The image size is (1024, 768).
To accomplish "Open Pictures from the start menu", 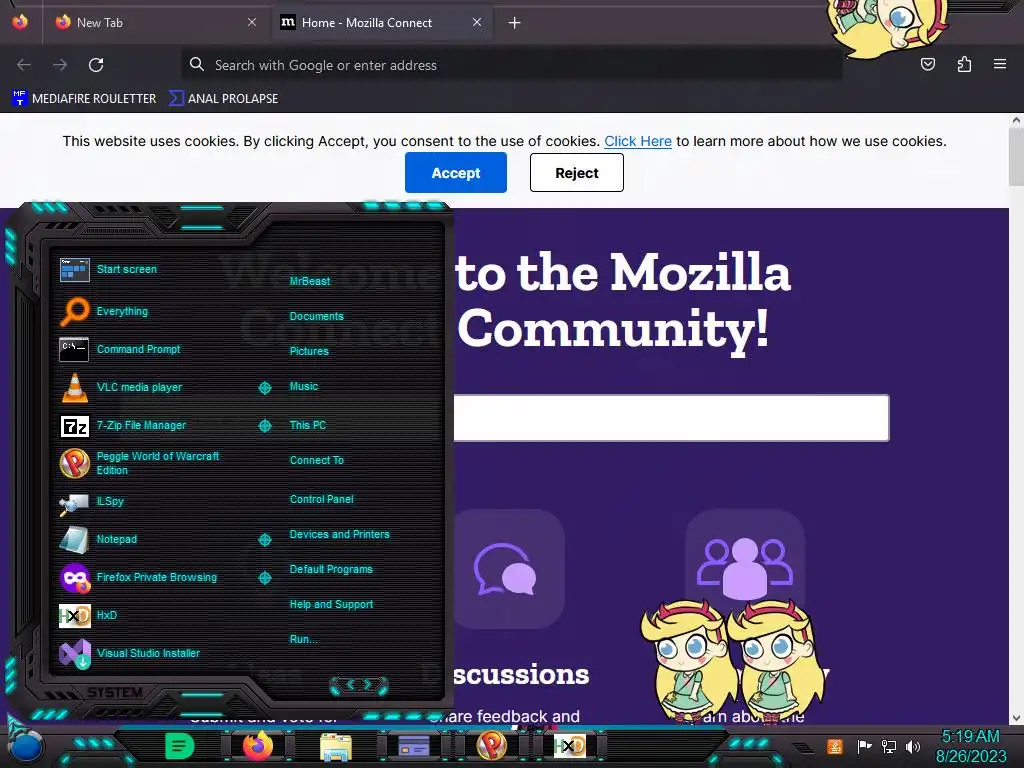I will (x=310, y=351).
